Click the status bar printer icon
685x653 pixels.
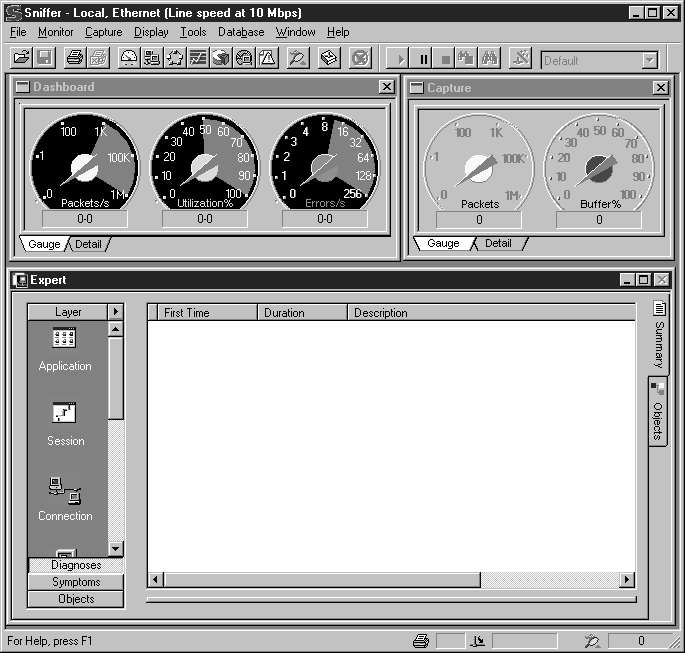421,641
